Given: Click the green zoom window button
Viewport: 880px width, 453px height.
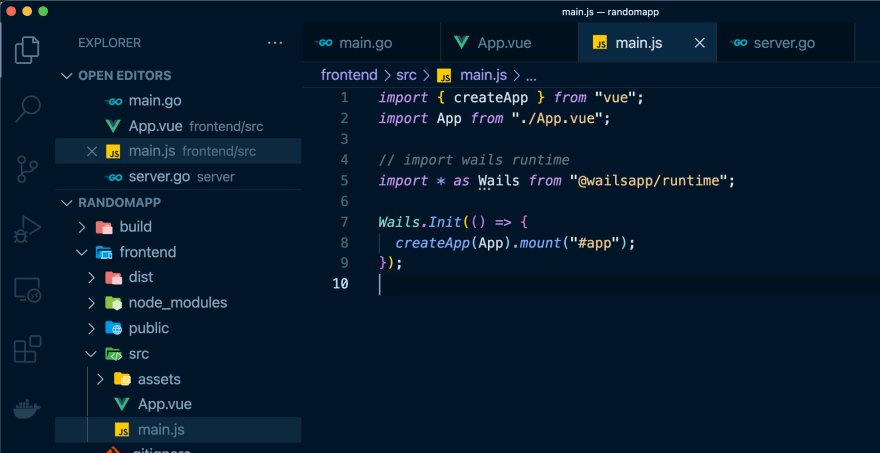Looking at the screenshot, I should (x=43, y=11).
